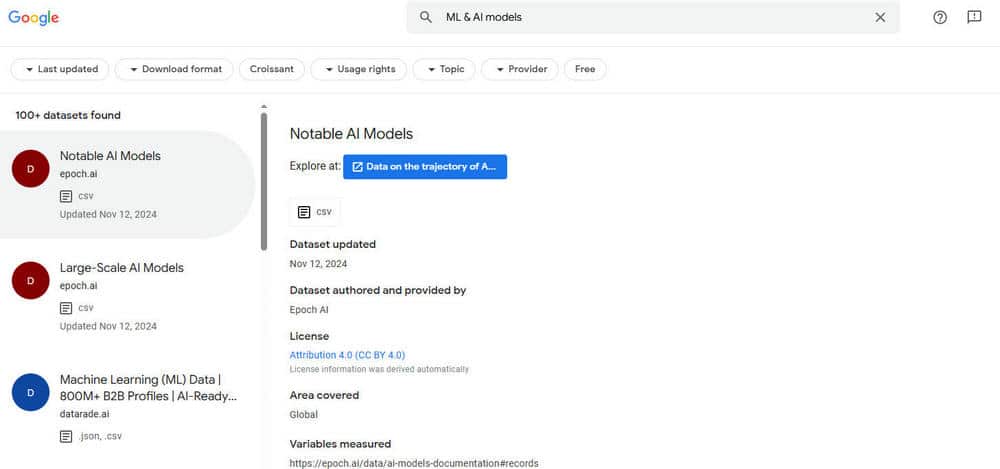Select the Large-Scale AI Models result
Screen dimensions: 1000x469
tap(128, 296)
